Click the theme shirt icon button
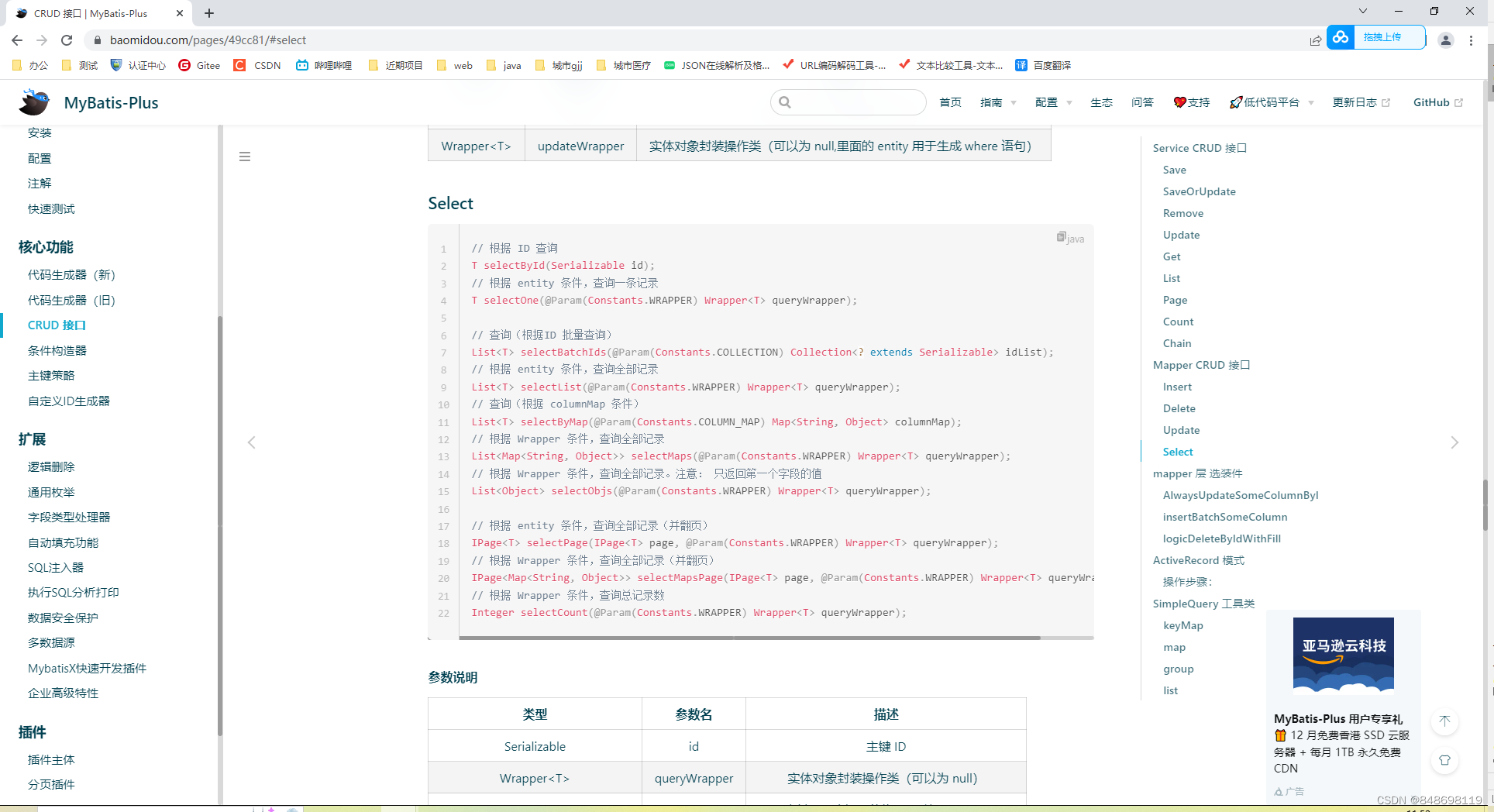This screenshot has height=812, width=1494. point(1444,761)
